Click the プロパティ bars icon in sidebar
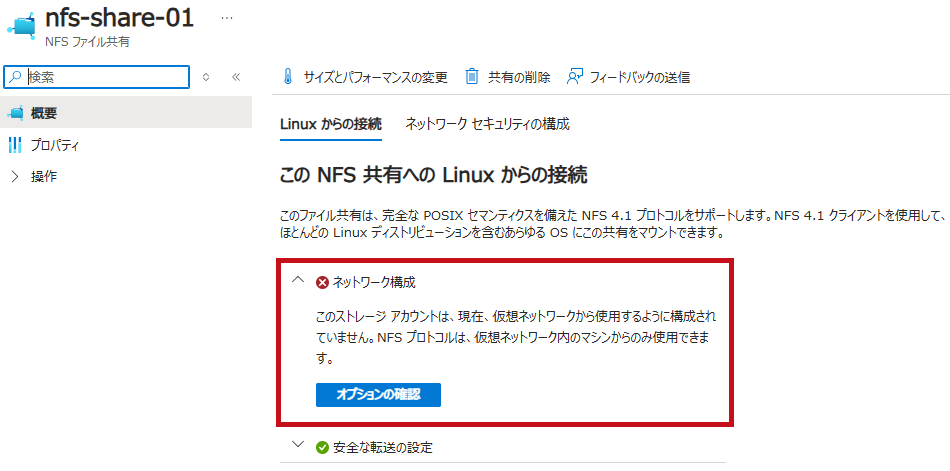The width and height of the screenshot is (950, 471). tap(15, 145)
